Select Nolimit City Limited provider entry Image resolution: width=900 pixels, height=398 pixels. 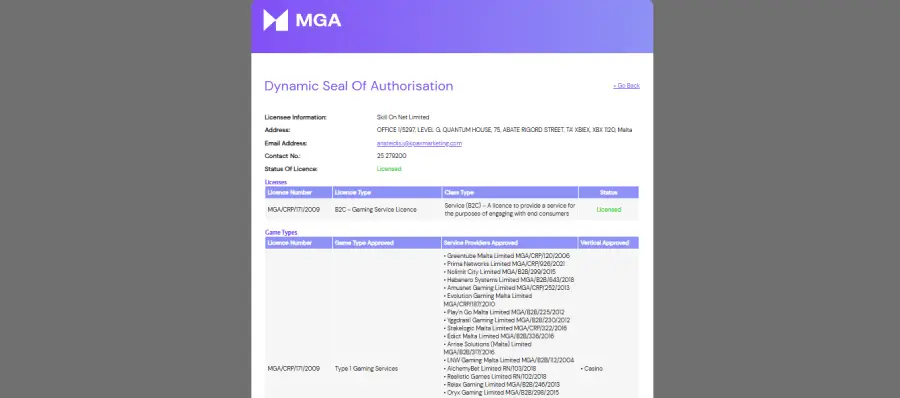point(499,272)
